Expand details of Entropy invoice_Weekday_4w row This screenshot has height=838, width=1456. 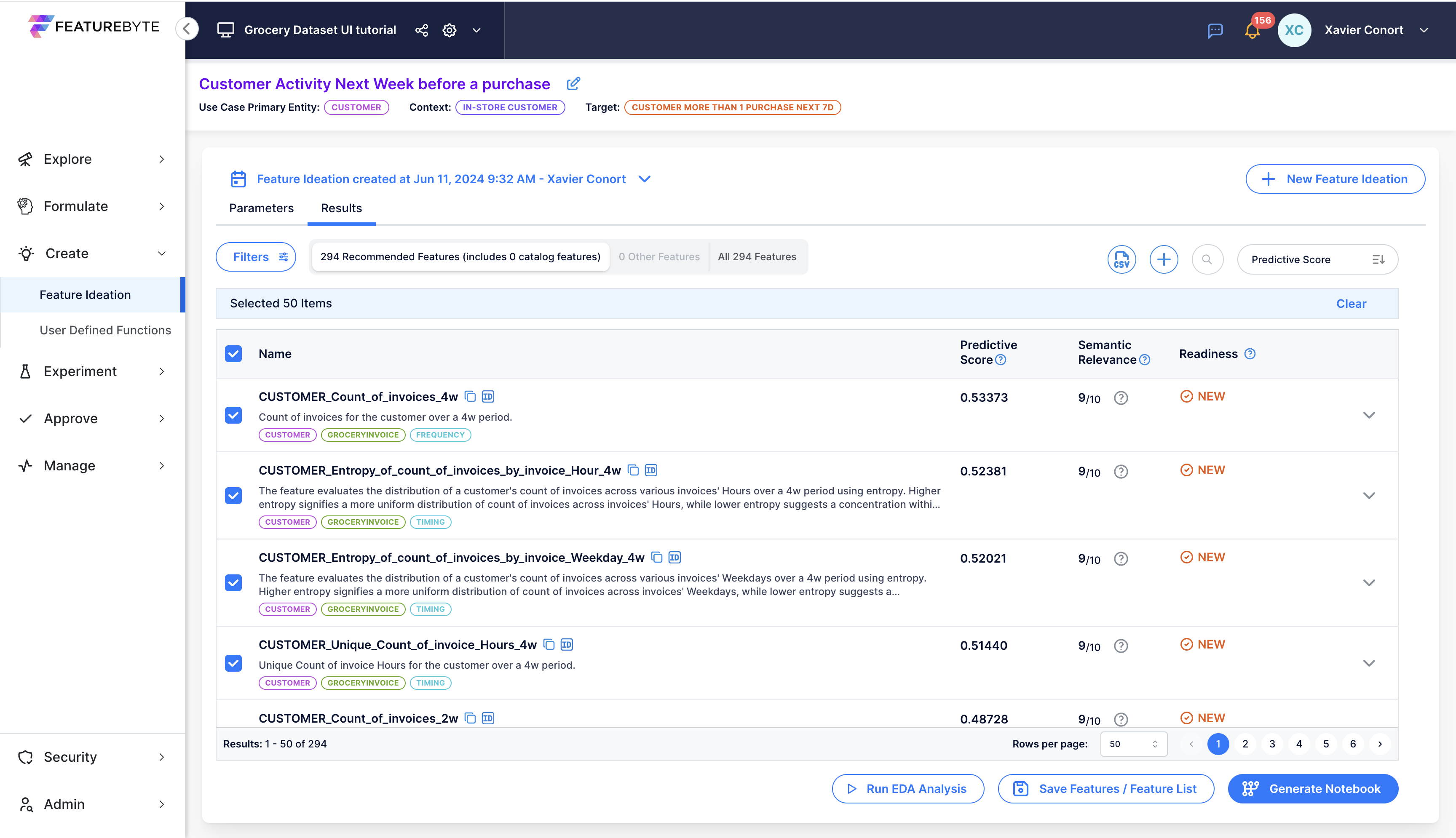pyautogui.click(x=1368, y=582)
